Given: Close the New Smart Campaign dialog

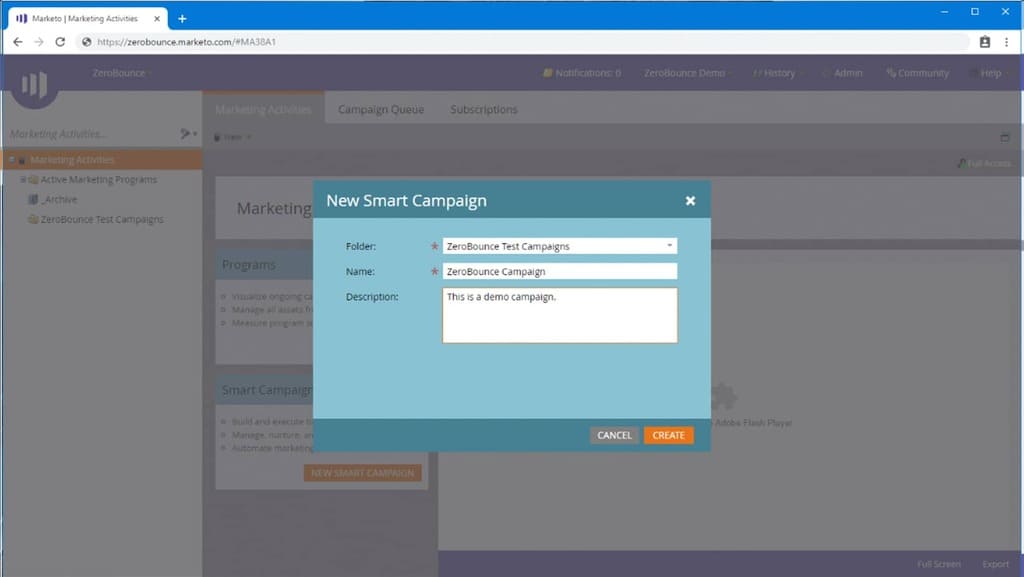Looking at the screenshot, I should pyautogui.click(x=690, y=201).
